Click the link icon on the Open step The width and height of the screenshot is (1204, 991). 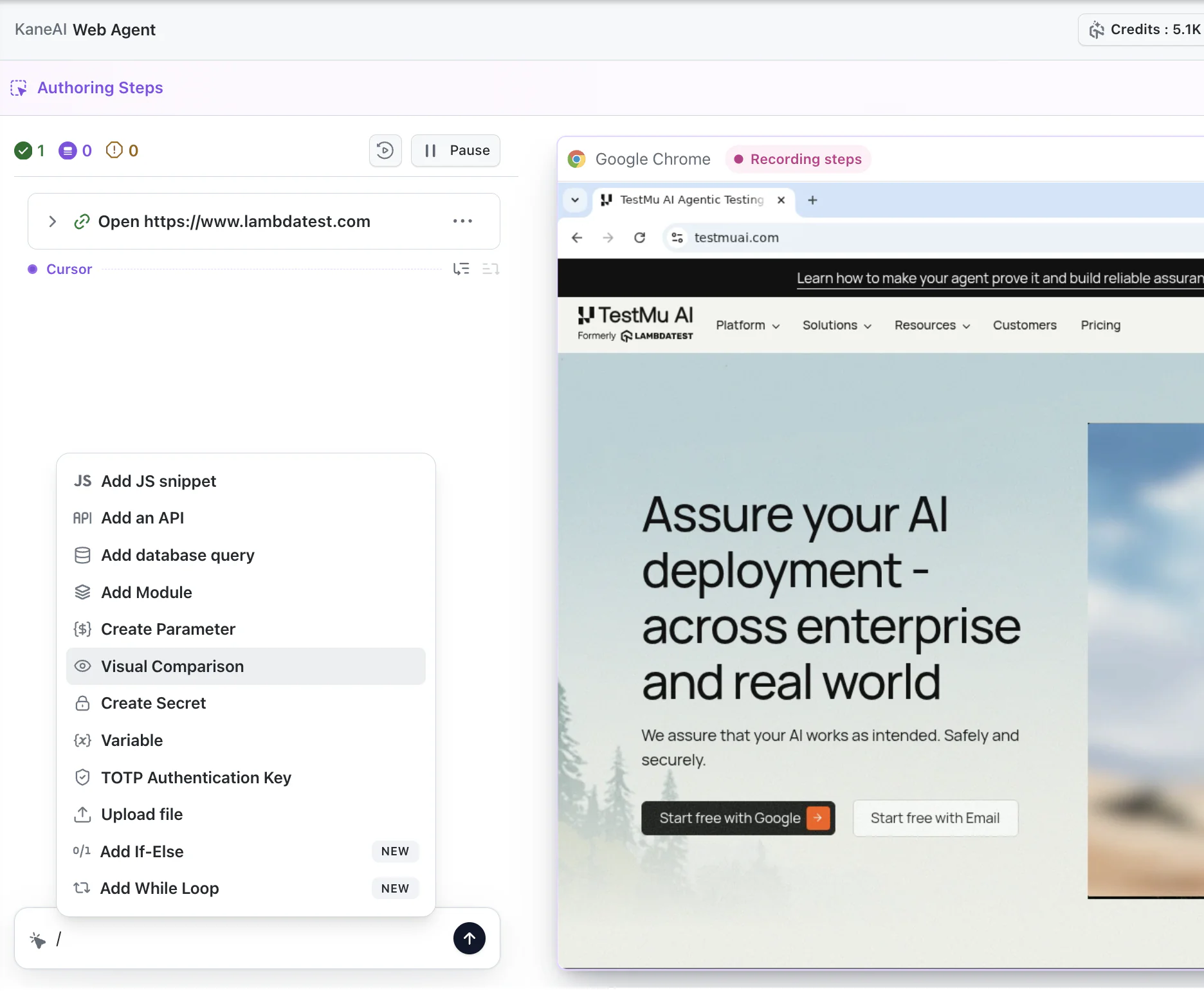[82, 222]
